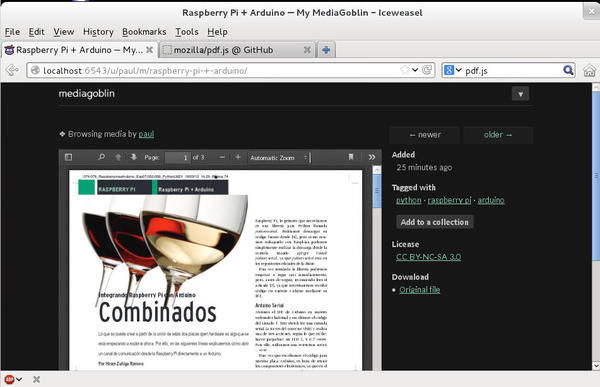Go back with the browser back arrow
The height and width of the screenshot is (387, 600).
[12, 70]
